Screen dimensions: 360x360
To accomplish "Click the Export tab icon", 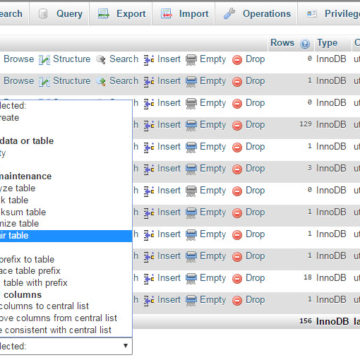I will pyautogui.click(x=104, y=14).
